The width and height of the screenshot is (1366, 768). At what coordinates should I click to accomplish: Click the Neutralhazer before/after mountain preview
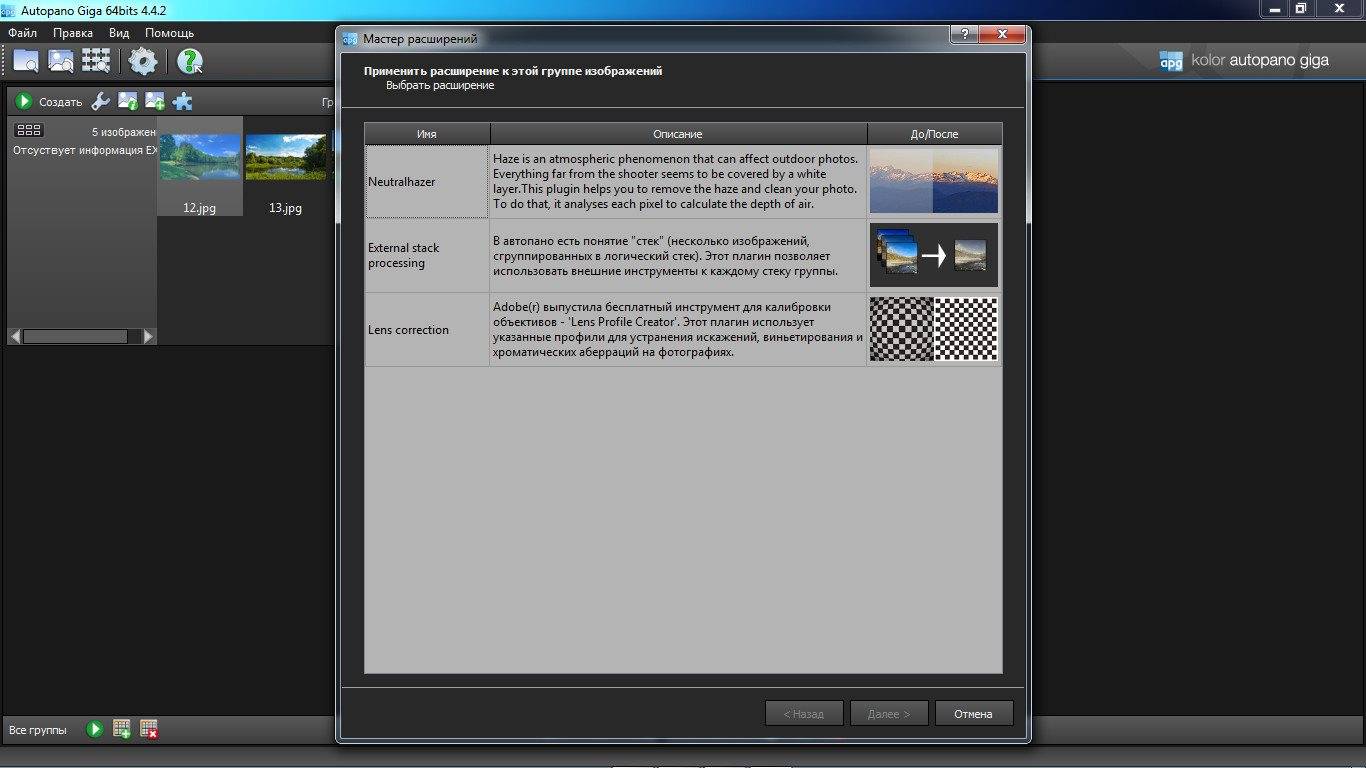click(x=934, y=181)
